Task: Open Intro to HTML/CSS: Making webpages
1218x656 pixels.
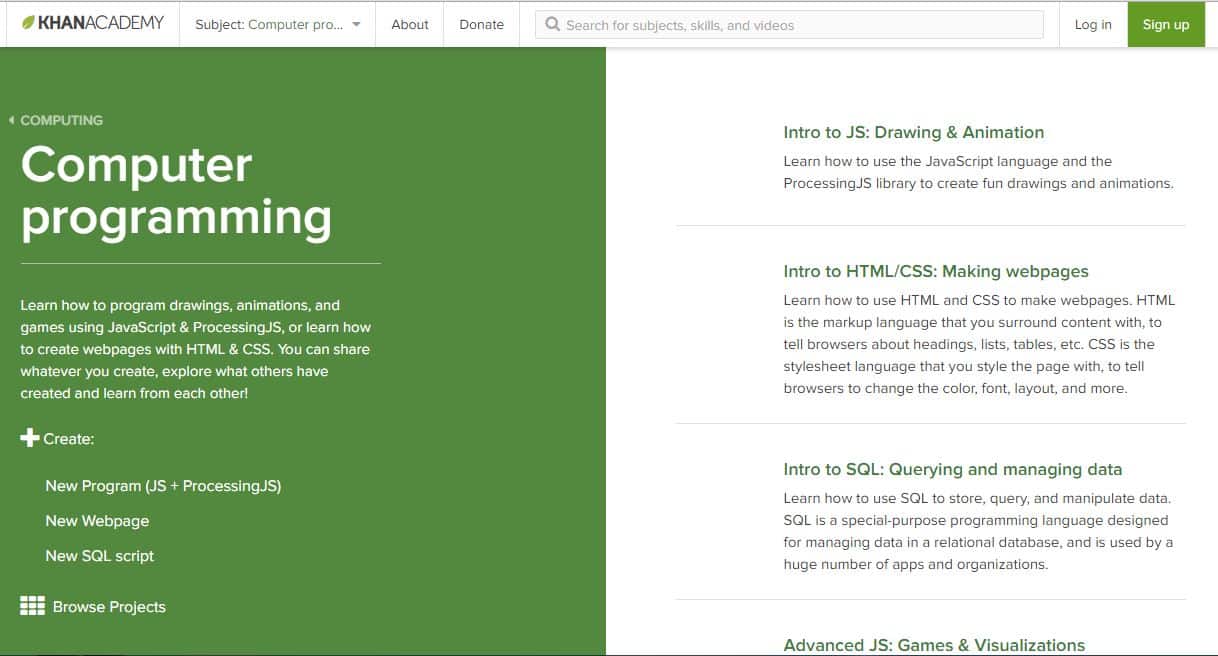Action: 936,271
